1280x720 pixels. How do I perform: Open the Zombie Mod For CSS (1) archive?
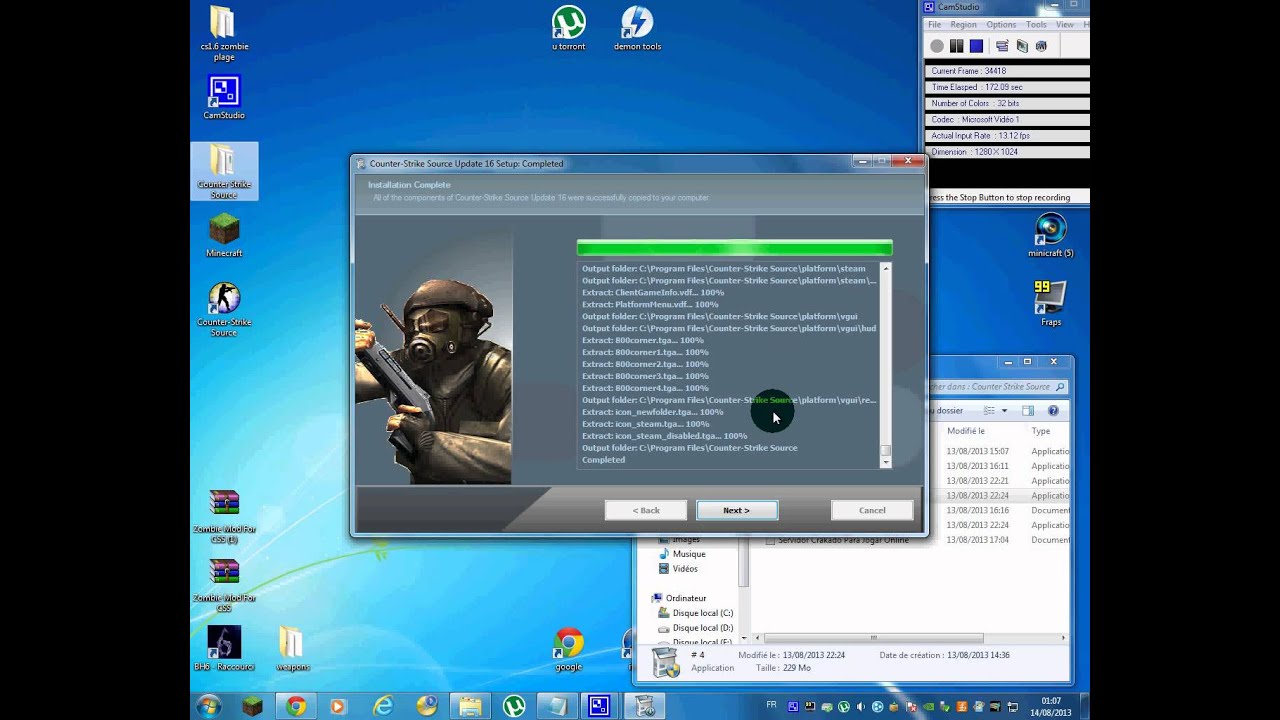(x=224, y=516)
